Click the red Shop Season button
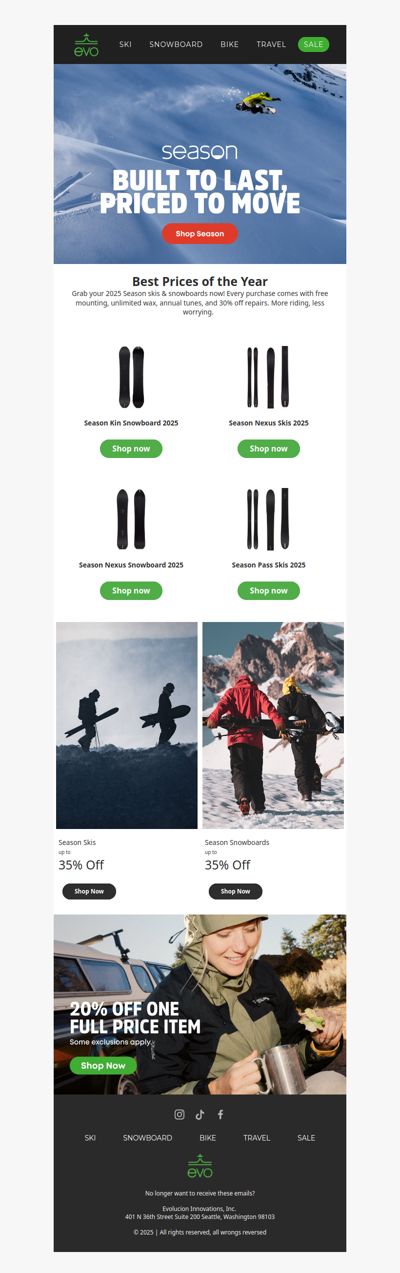Image resolution: width=400 pixels, height=1273 pixels. [x=200, y=234]
